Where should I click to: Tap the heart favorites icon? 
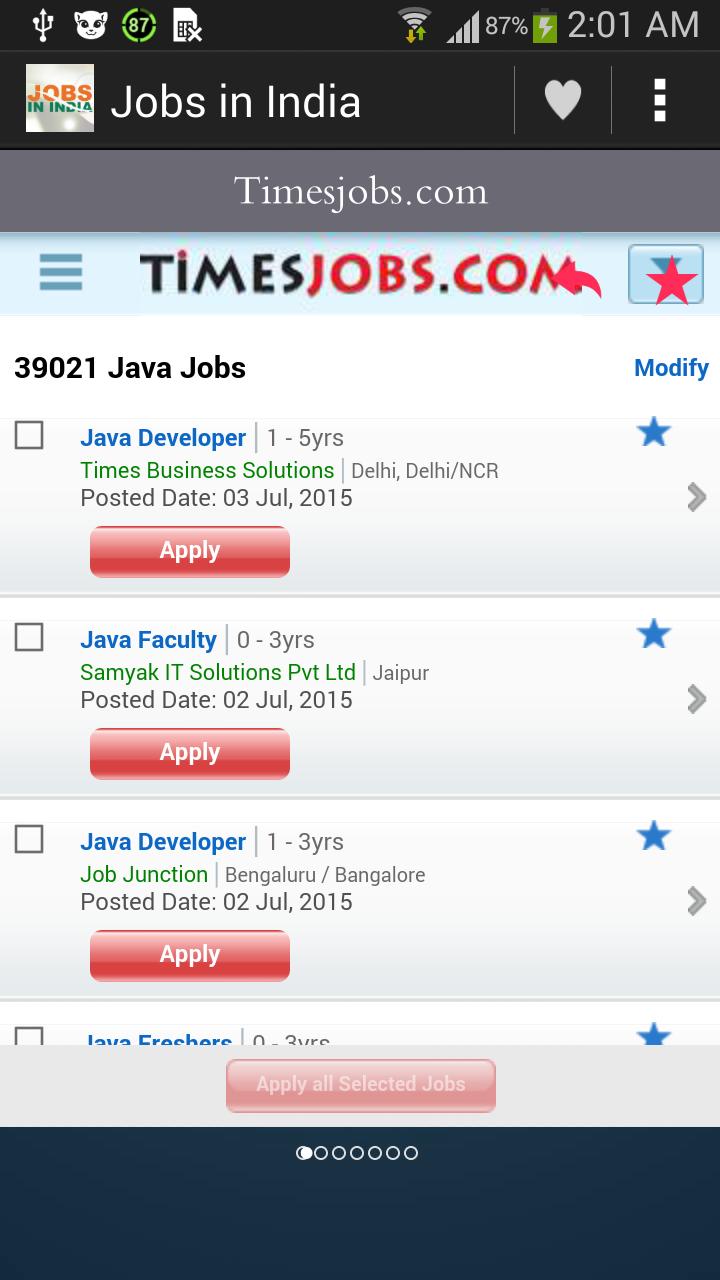click(562, 101)
